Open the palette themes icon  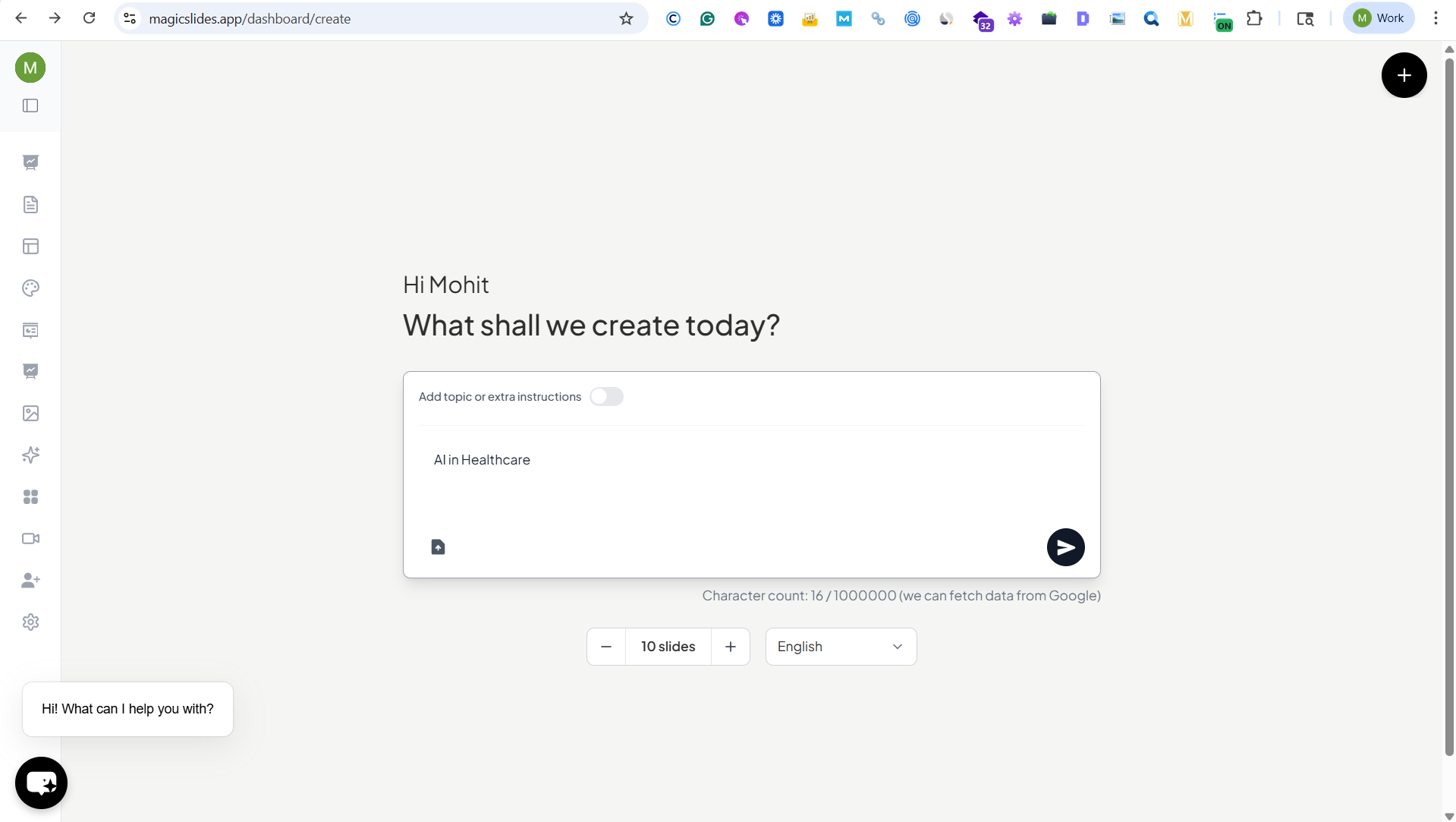point(30,288)
